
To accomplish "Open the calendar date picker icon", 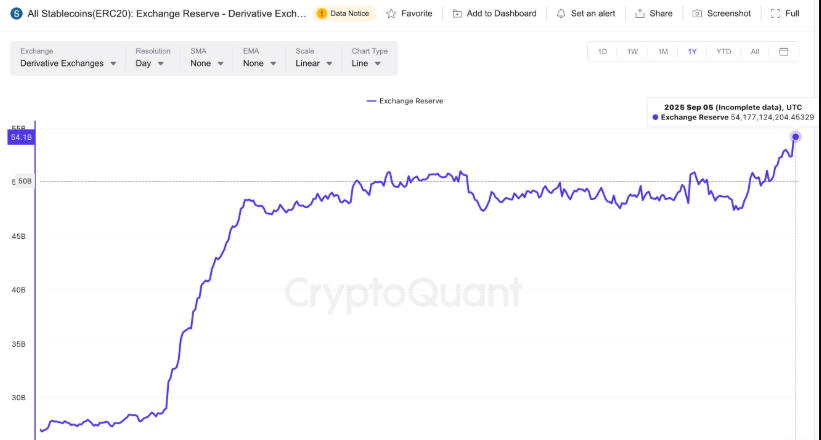I will 783,51.
